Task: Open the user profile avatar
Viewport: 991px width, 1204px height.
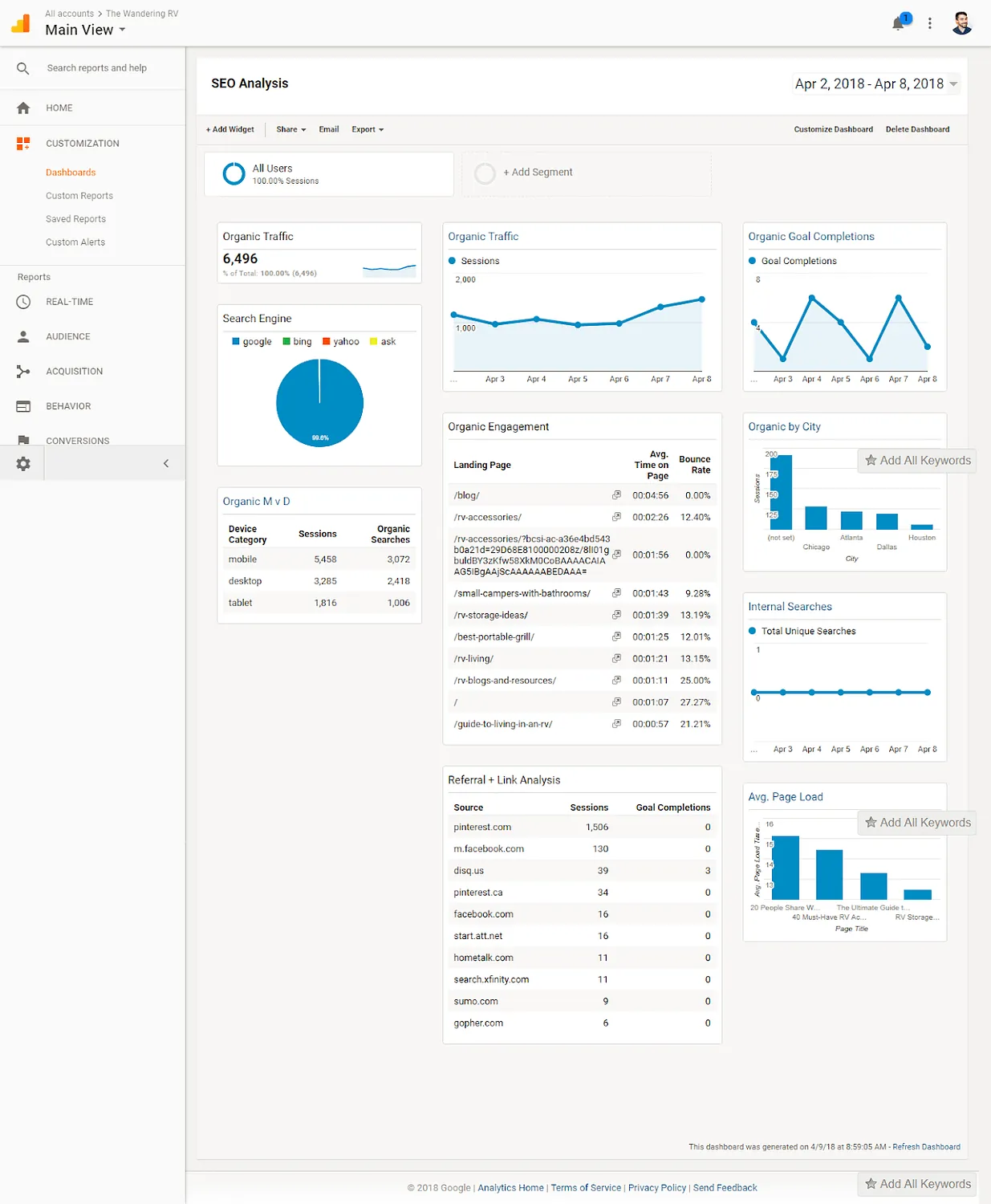Action: coord(962,23)
